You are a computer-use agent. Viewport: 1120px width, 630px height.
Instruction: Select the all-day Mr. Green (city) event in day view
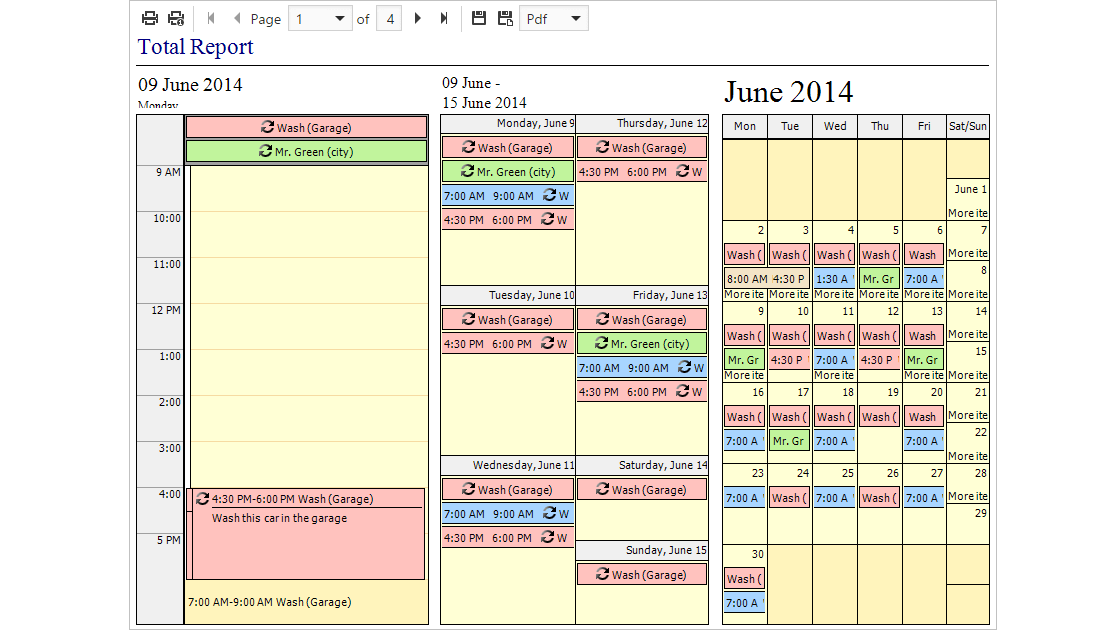point(306,151)
